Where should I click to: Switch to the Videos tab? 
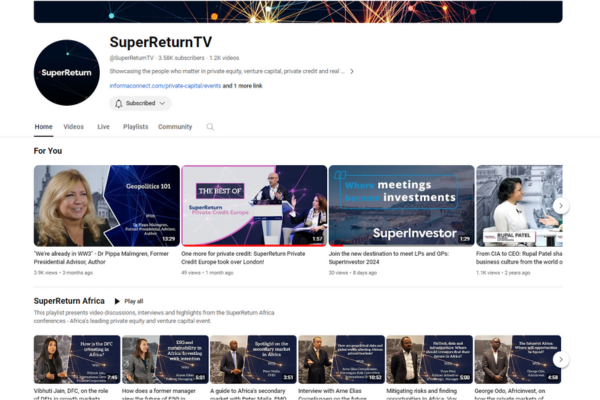(73, 127)
